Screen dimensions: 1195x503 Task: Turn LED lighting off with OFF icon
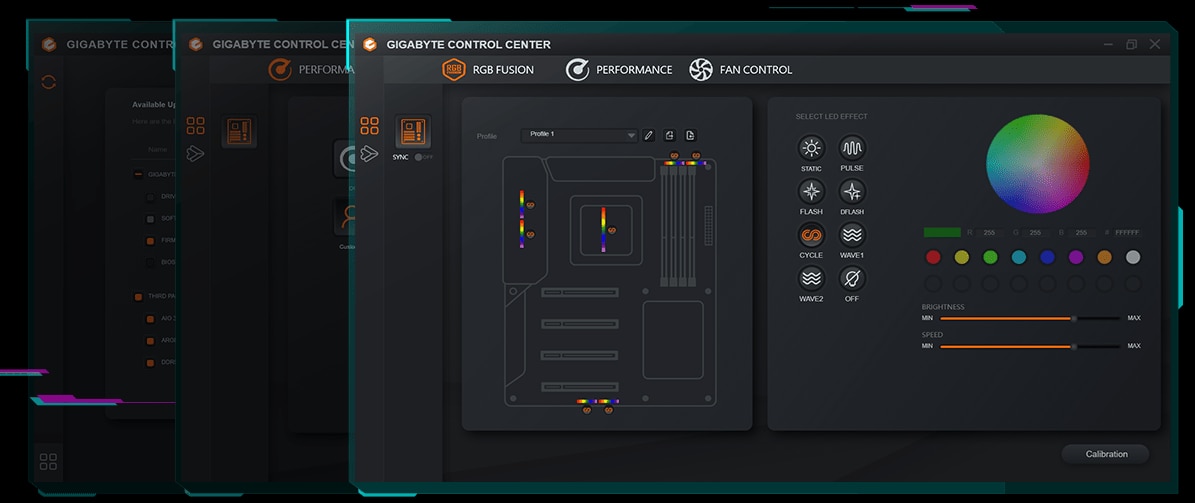(851, 278)
